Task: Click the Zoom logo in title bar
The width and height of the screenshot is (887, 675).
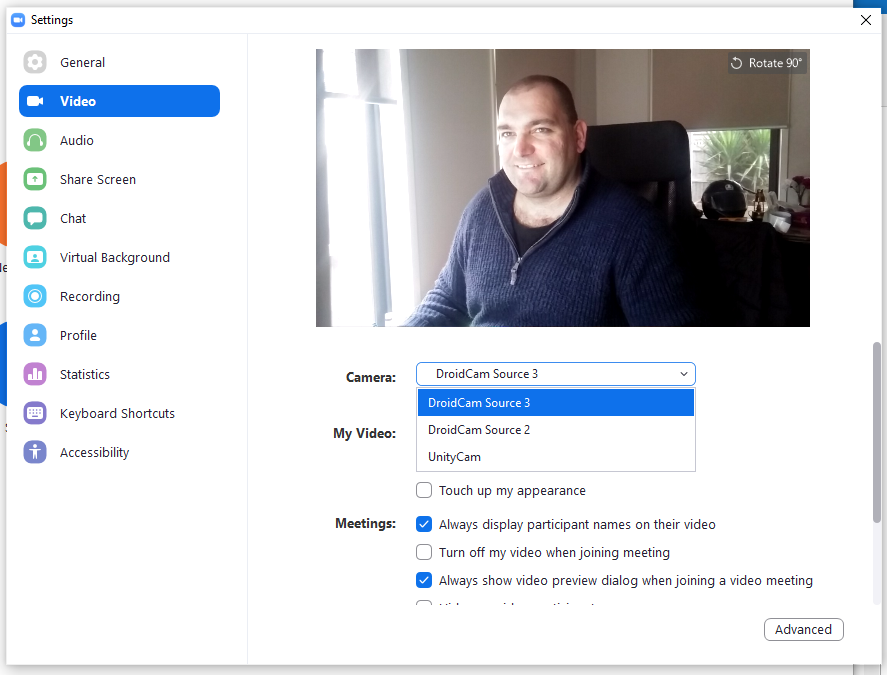Action: point(18,20)
